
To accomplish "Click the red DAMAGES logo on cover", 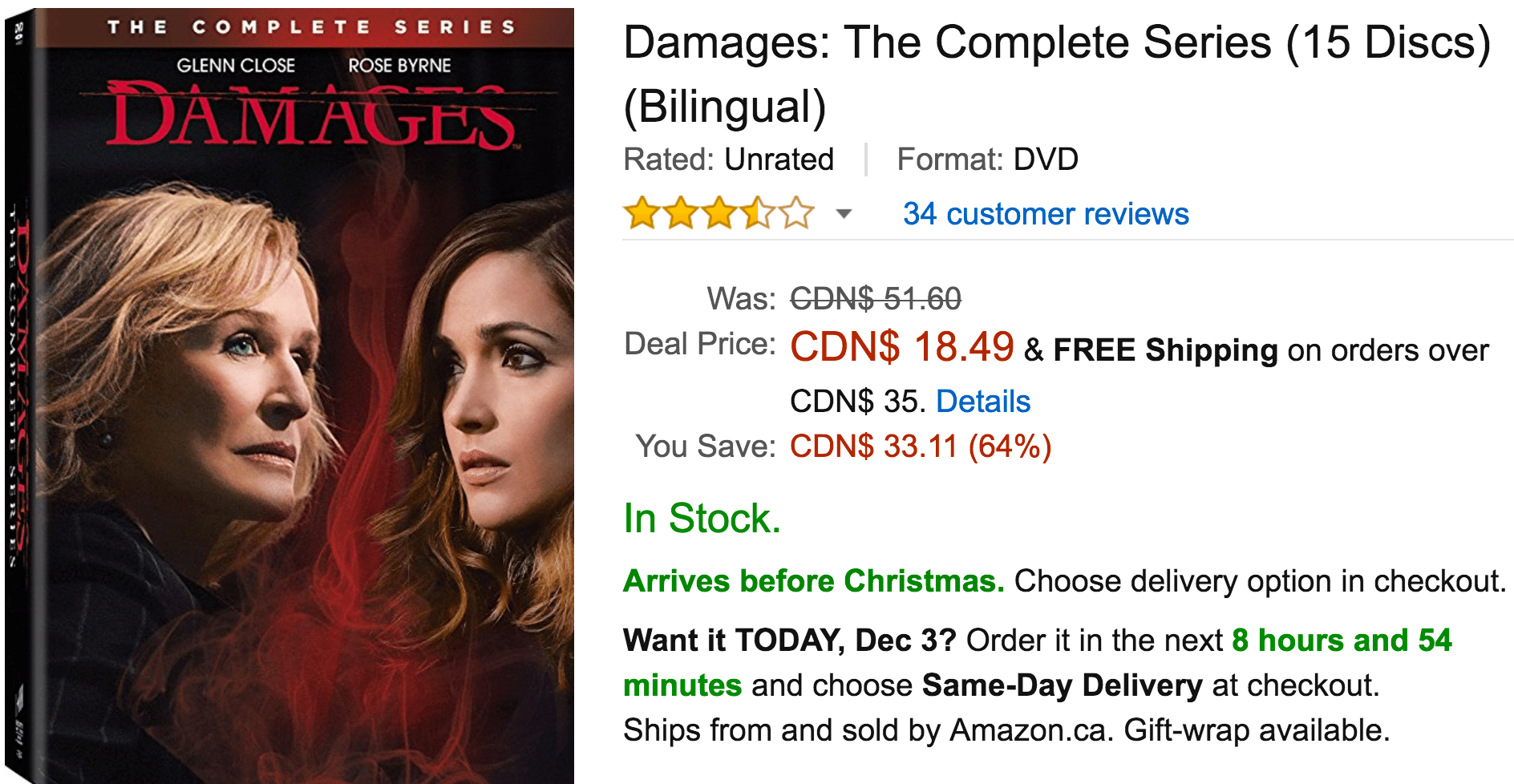I will point(311,117).
